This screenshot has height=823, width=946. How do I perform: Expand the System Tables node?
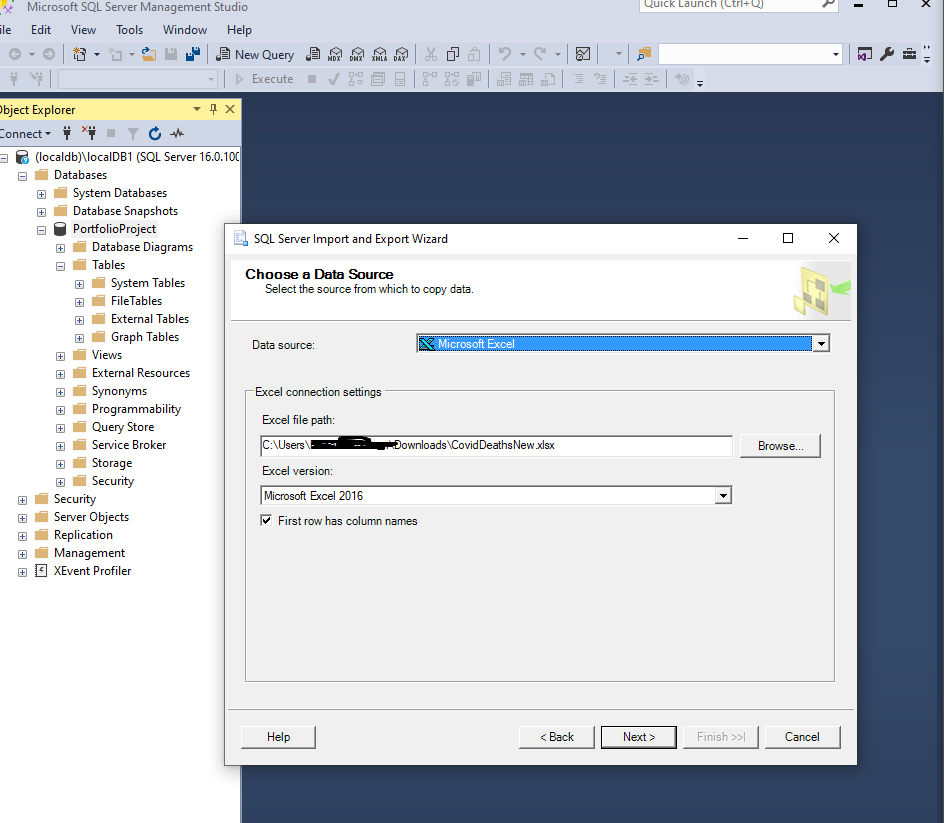[x=79, y=282]
